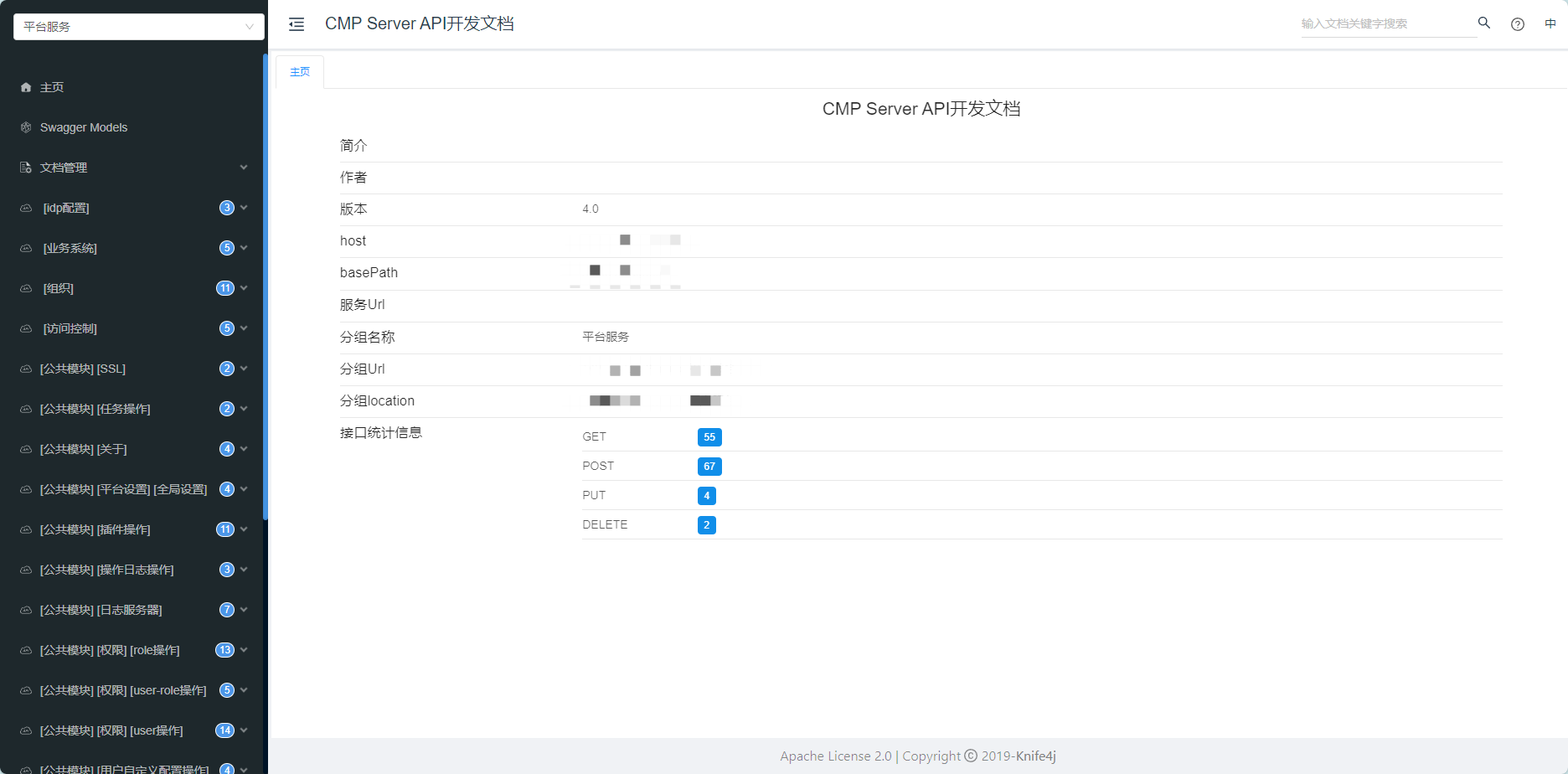The image size is (1568, 774).
Task: Click the Swagger Models cube icon
Action: (x=26, y=127)
